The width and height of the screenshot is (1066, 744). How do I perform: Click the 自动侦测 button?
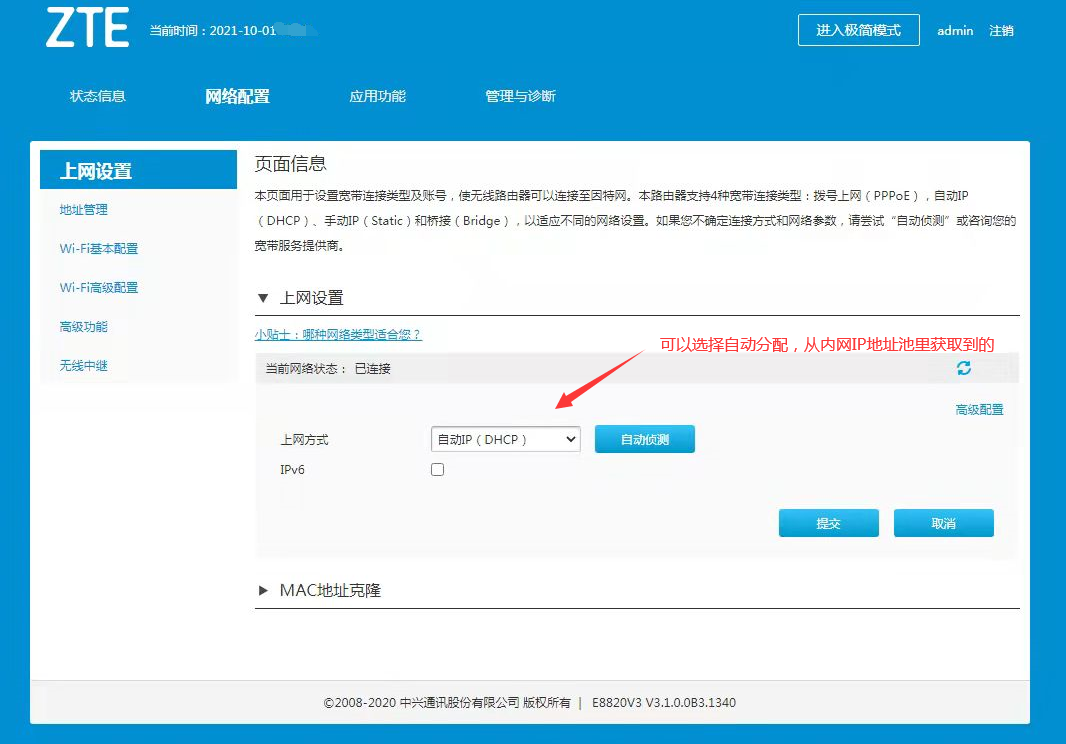(644, 439)
